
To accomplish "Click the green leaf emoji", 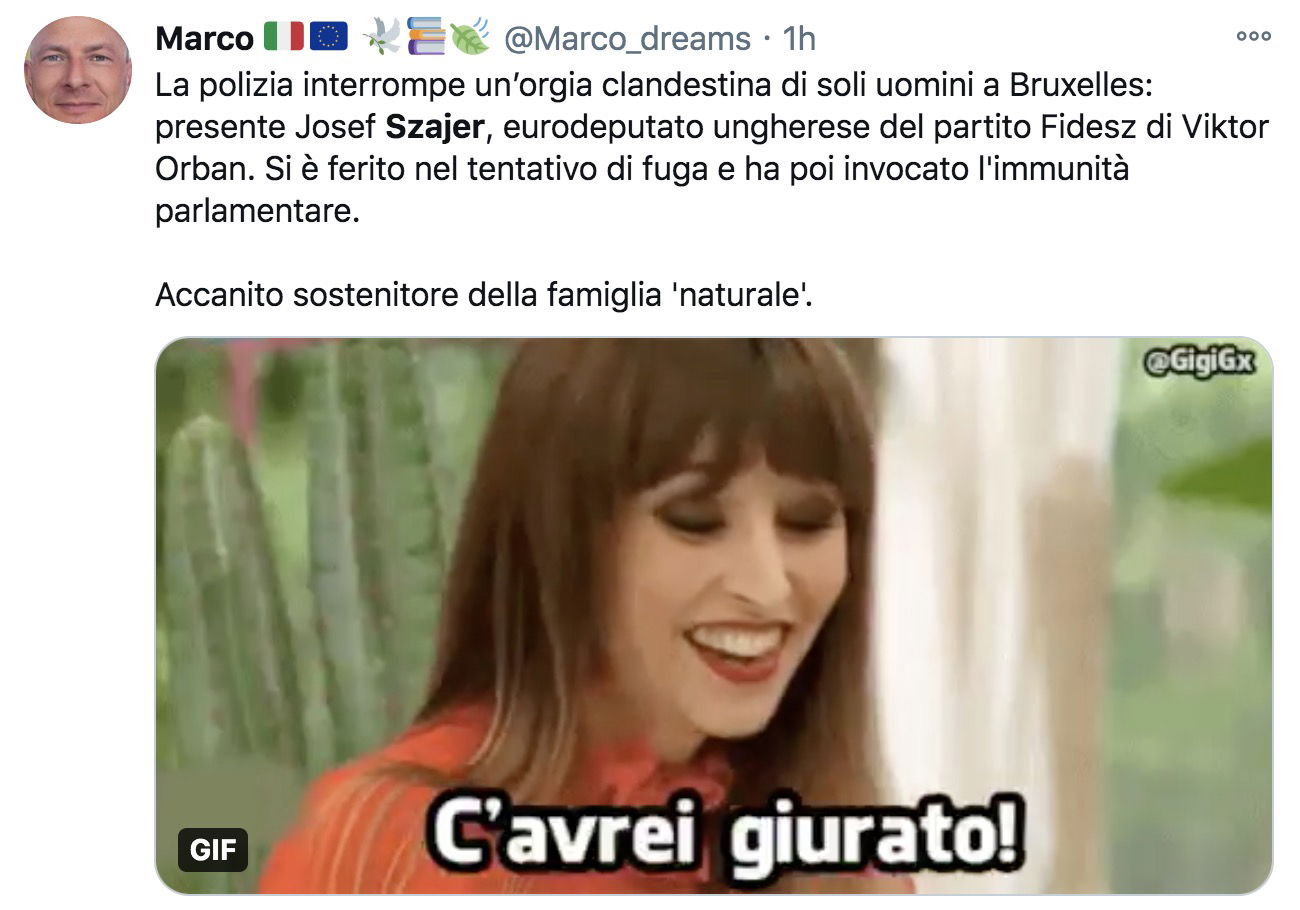I will click(470, 38).
